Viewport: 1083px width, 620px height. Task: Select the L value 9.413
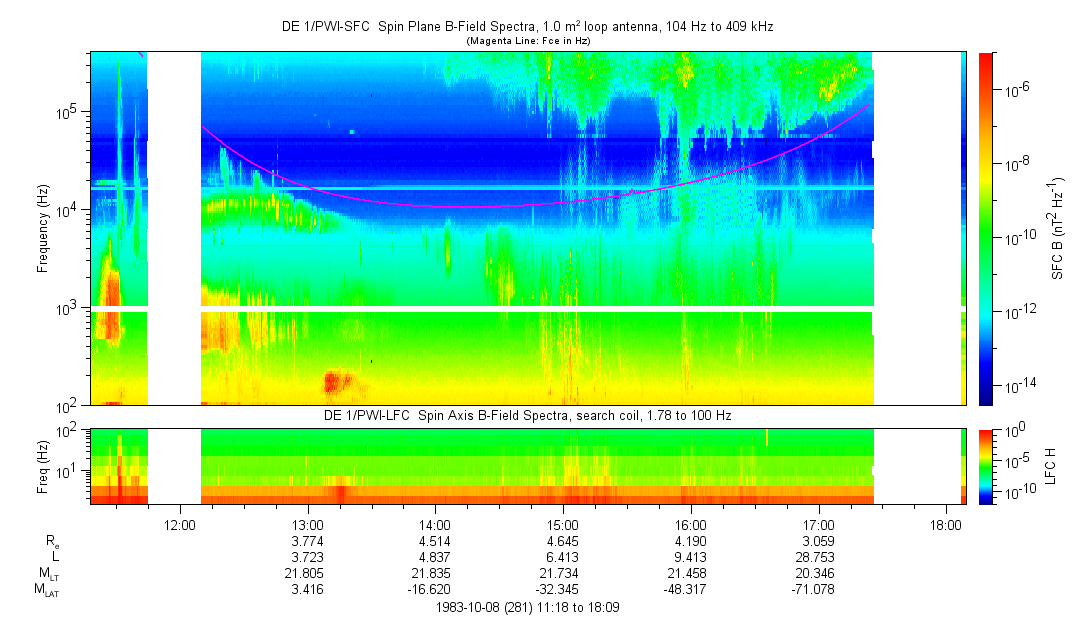click(x=691, y=557)
